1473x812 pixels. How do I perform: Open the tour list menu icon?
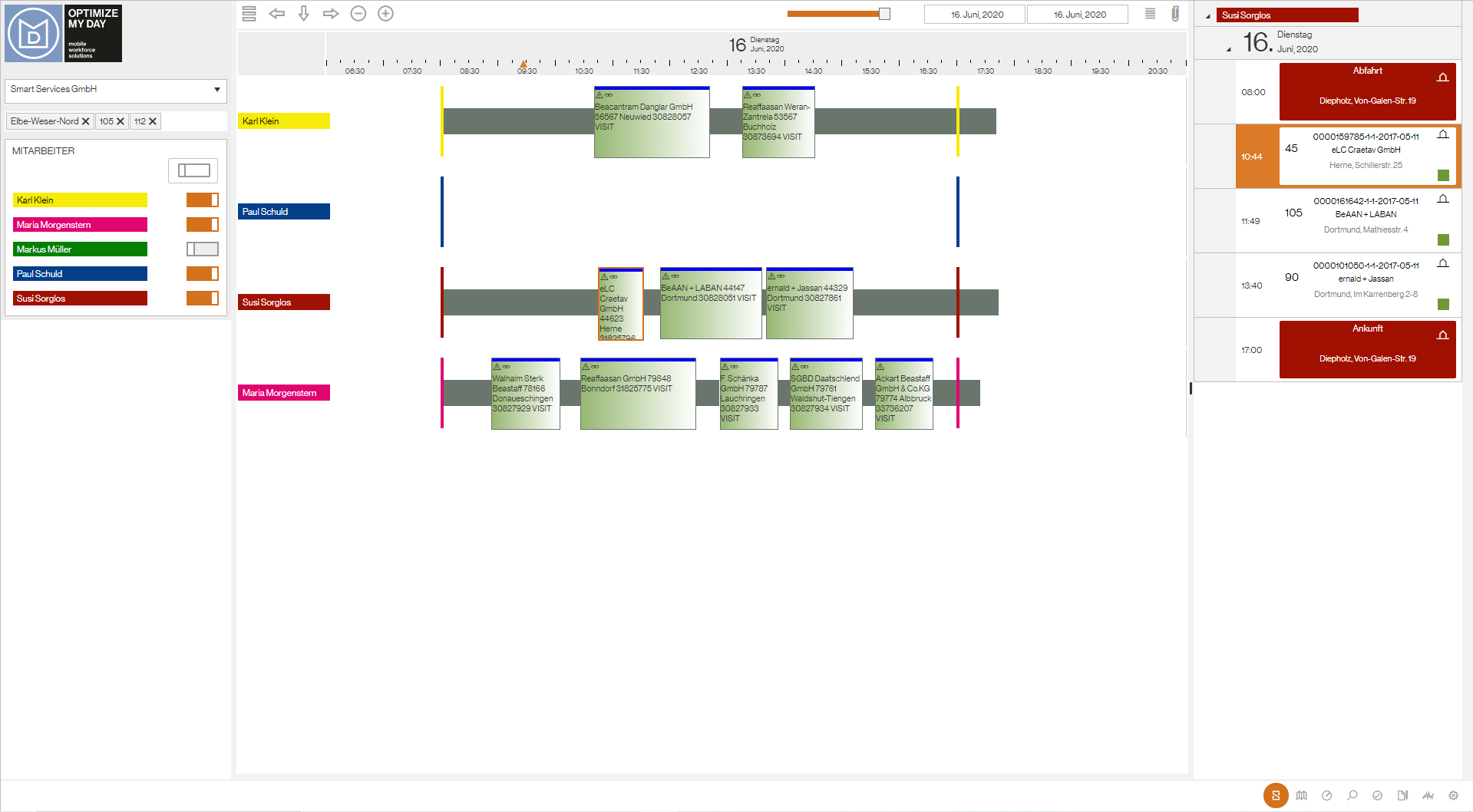pyautogui.click(x=248, y=13)
